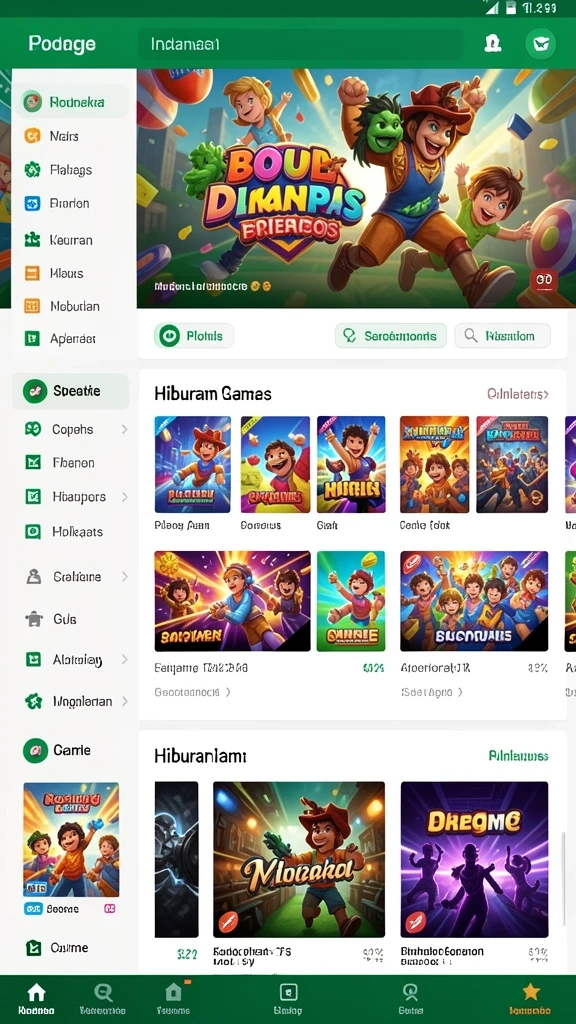576x1024 pixels.
Task: Select the Flahags sidebar icon
Action: click(32, 170)
